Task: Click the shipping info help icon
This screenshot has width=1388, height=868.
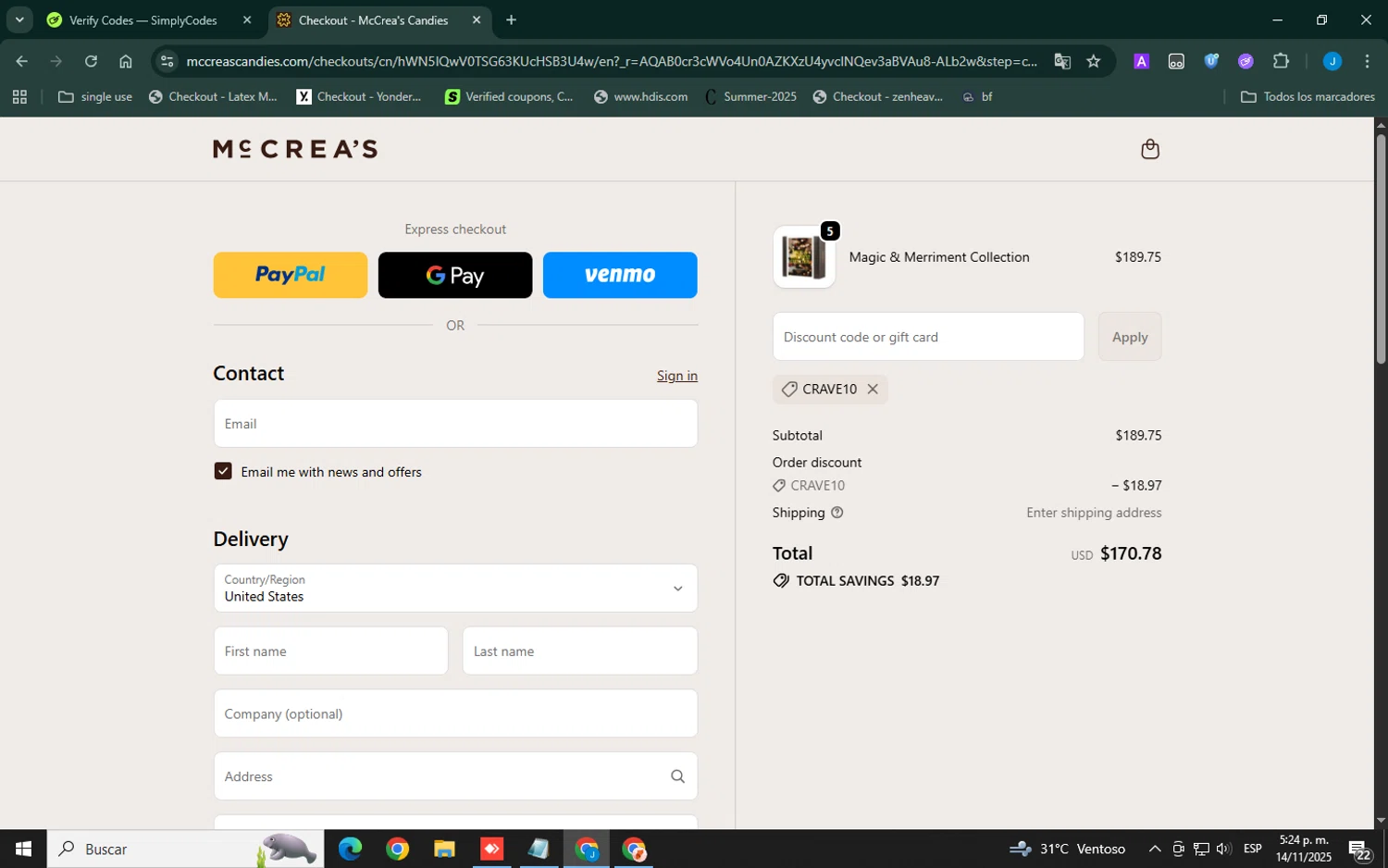Action: [837, 513]
